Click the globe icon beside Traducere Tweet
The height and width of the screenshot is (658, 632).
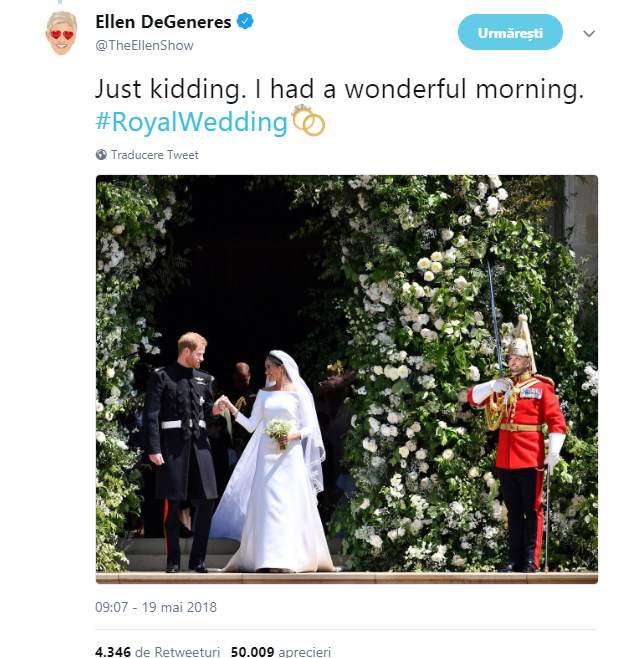pyautogui.click(x=101, y=155)
